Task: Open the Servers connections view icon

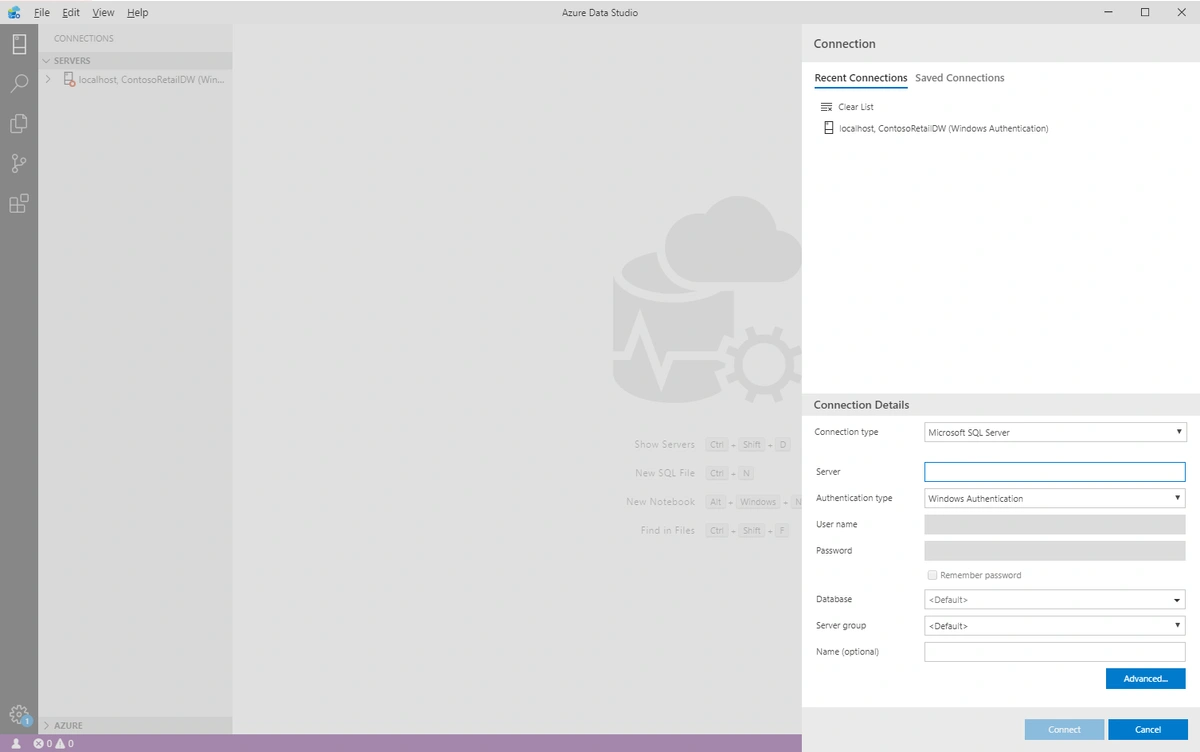Action: [x=18, y=44]
